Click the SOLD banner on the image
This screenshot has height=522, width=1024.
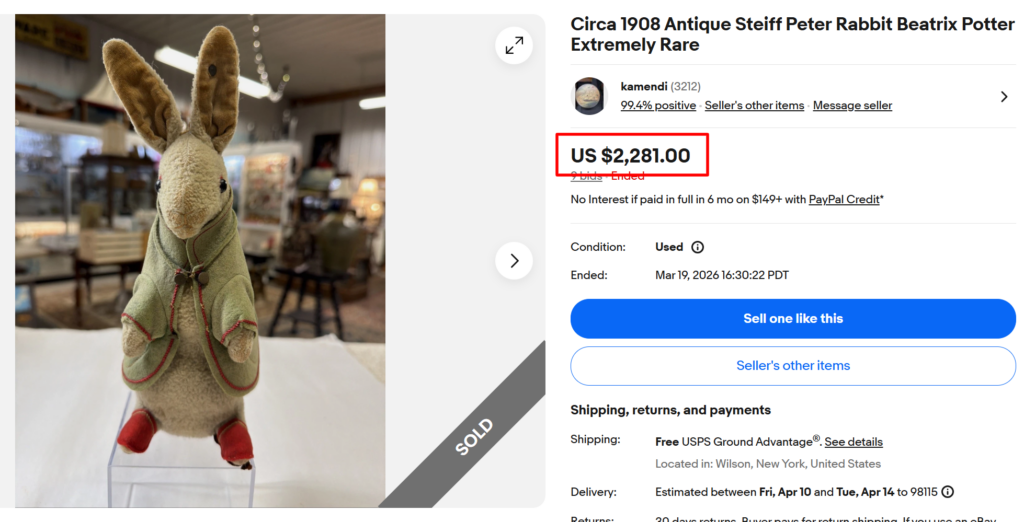[473, 437]
